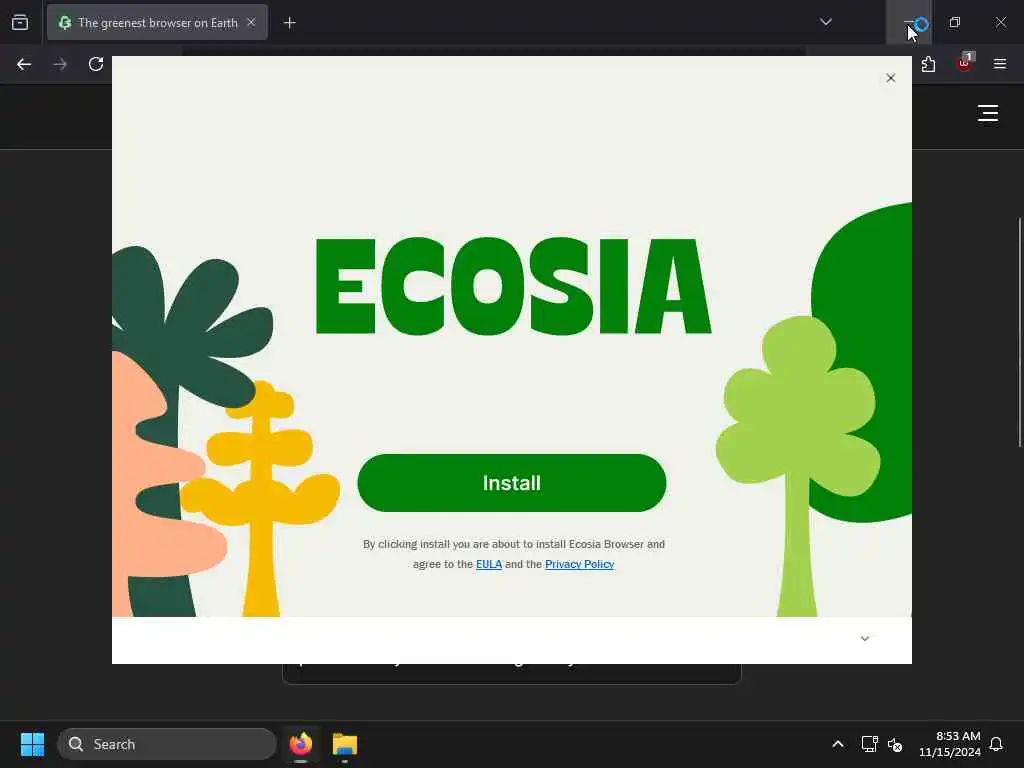Viewport: 1024px width, 768px height.
Task: Open the Privacy Policy link
Action: (579, 564)
